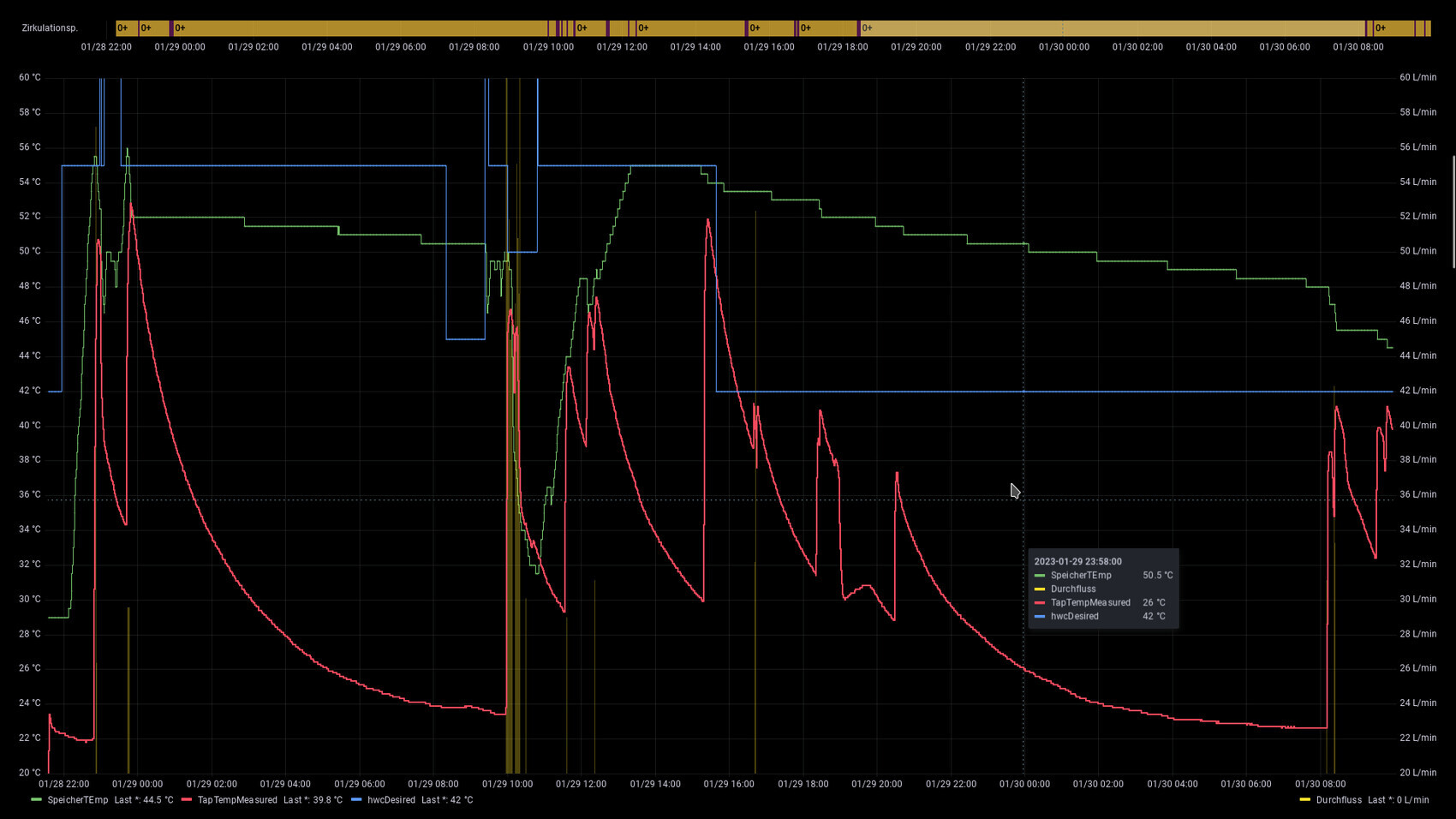Screen dimensions: 1456x819
Task: Click 0+ timeline segment just after 01/29 10:00
Action: pyautogui.click(x=589, y=28)
